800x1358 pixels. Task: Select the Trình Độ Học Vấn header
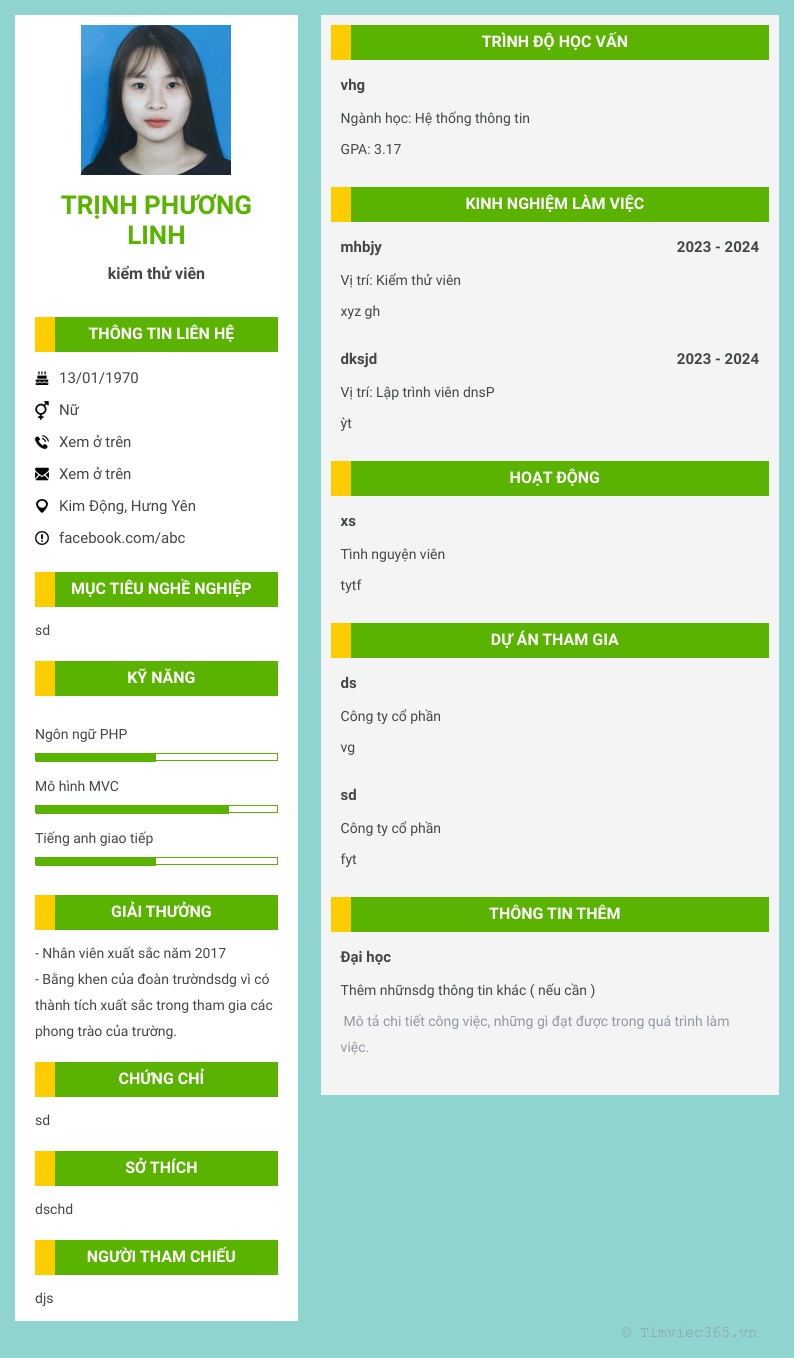click(554, 42)
